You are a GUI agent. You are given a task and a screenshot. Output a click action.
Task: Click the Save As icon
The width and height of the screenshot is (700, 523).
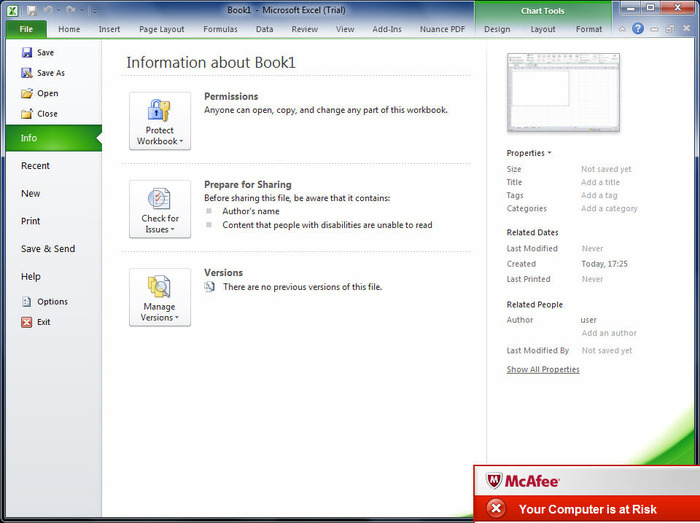(27, 73)
